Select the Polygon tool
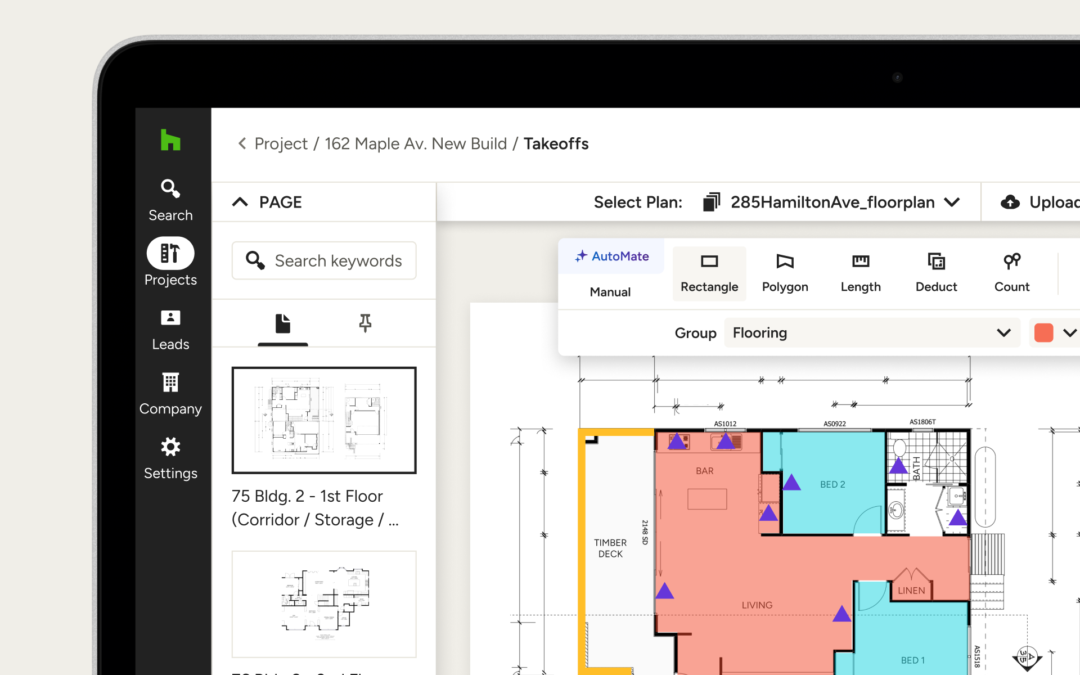This screenshot has height=675, width=1080. (785, 273)
